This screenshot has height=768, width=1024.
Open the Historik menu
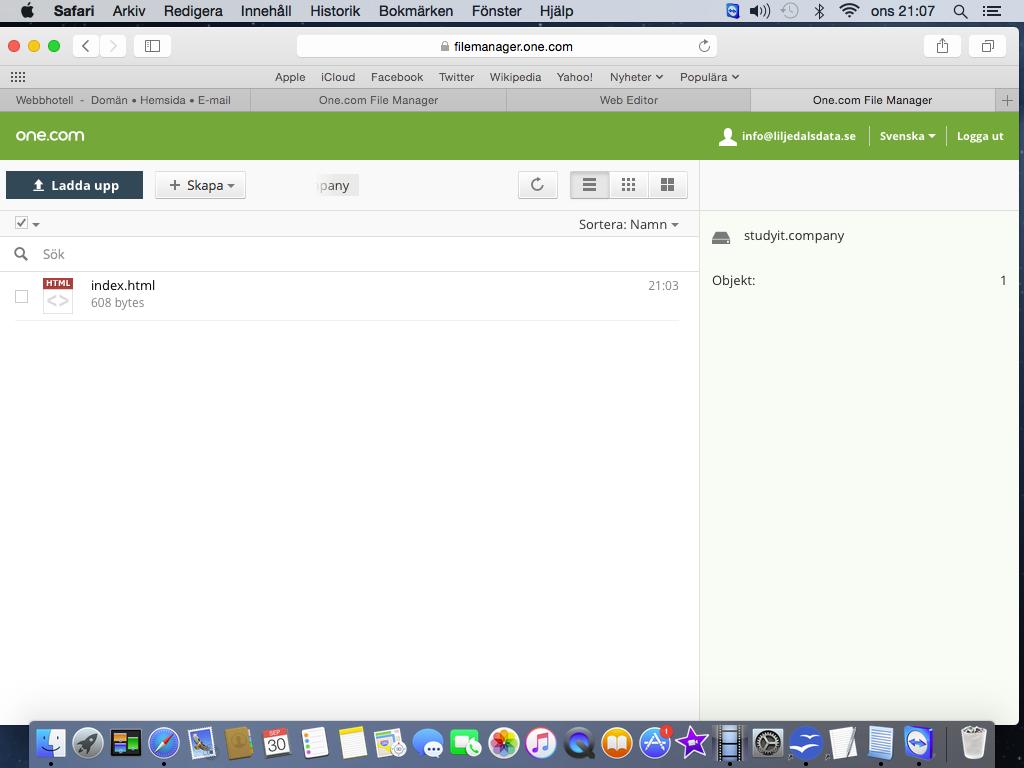tap(335, 11)
